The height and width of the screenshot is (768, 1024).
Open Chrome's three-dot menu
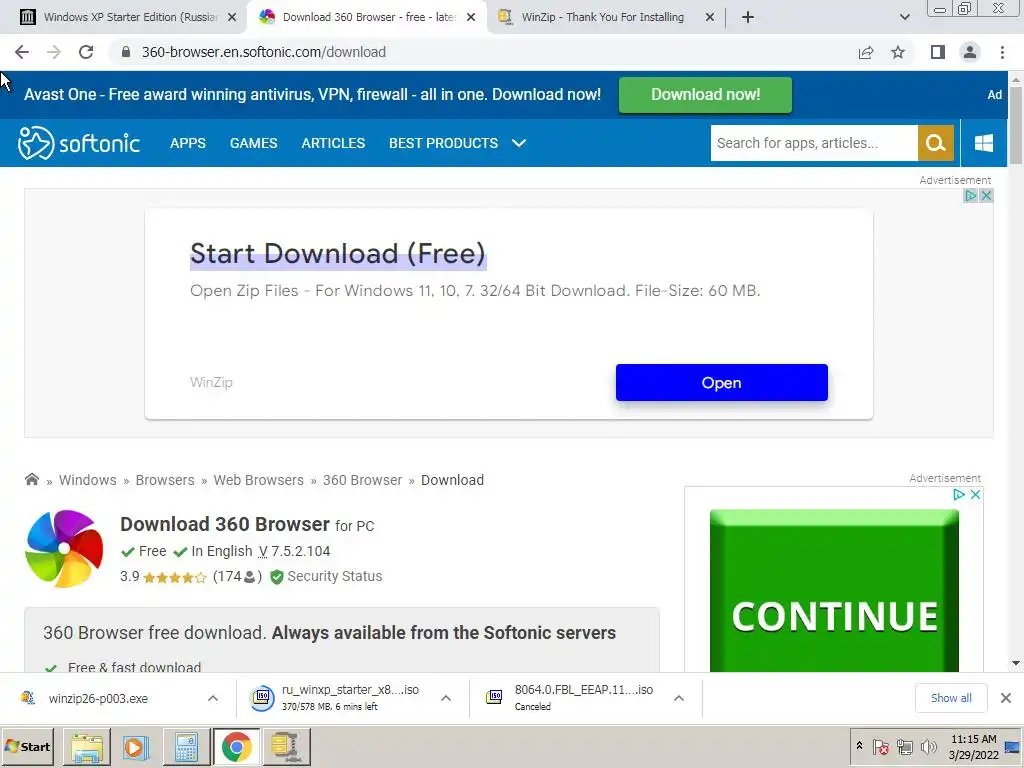click(1002, 52)
